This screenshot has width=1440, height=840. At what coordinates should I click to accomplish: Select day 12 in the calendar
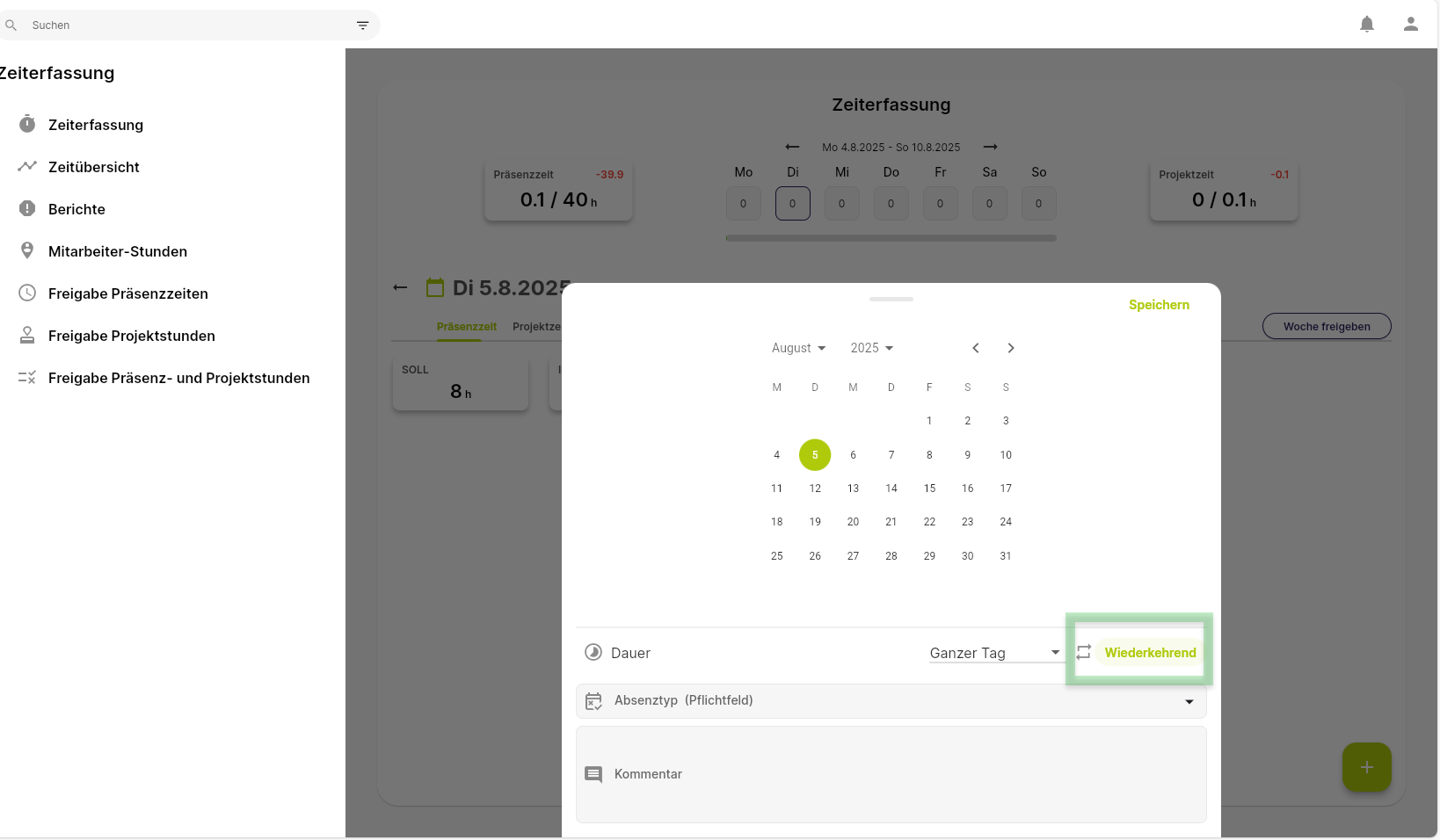(x=815, y=489)
